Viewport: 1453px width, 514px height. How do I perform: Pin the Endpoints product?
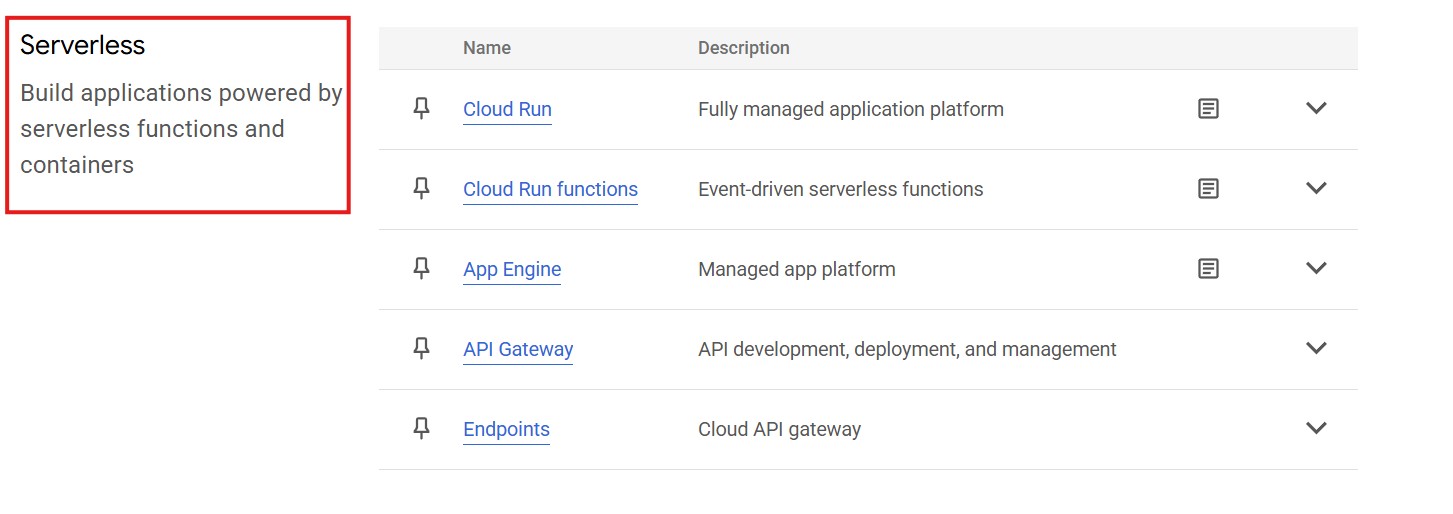[421, 429]
